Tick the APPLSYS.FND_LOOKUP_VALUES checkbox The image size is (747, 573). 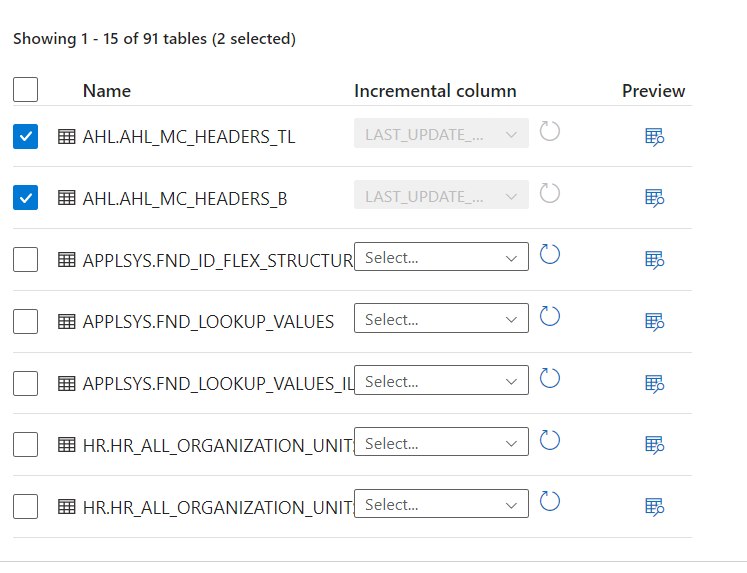26,321
